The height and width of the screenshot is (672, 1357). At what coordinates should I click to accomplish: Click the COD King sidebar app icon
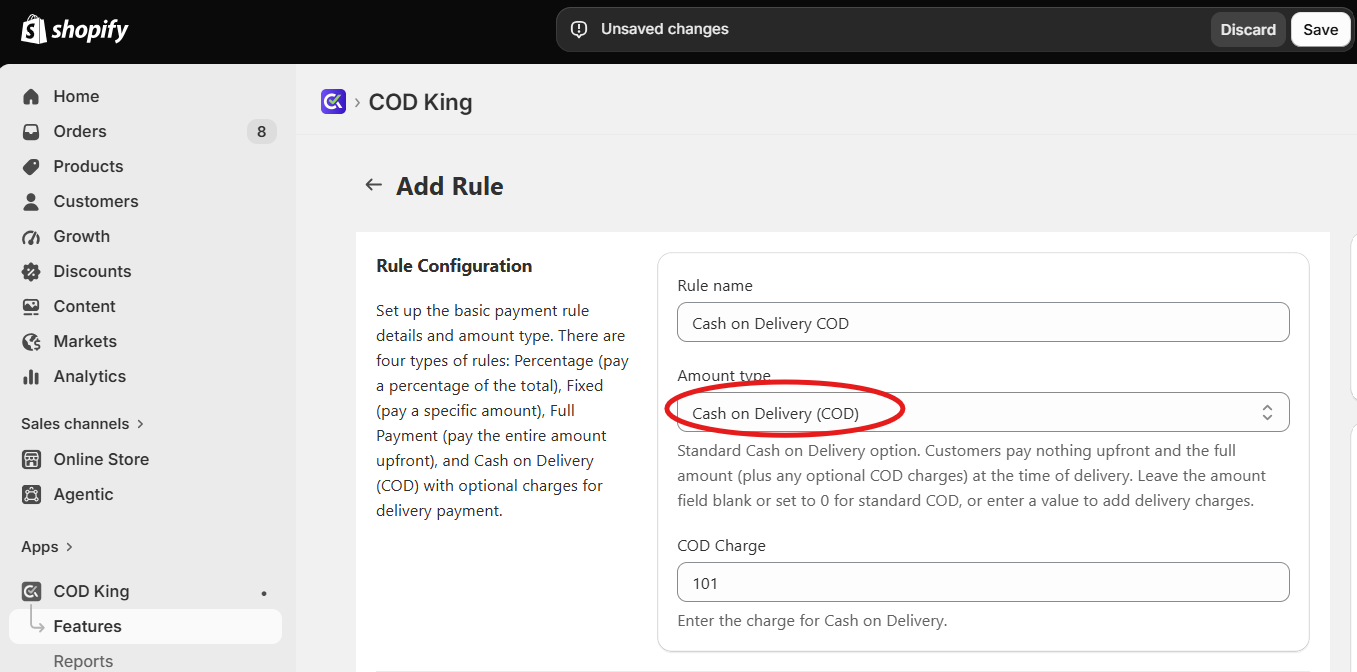[x=31, y=591]
